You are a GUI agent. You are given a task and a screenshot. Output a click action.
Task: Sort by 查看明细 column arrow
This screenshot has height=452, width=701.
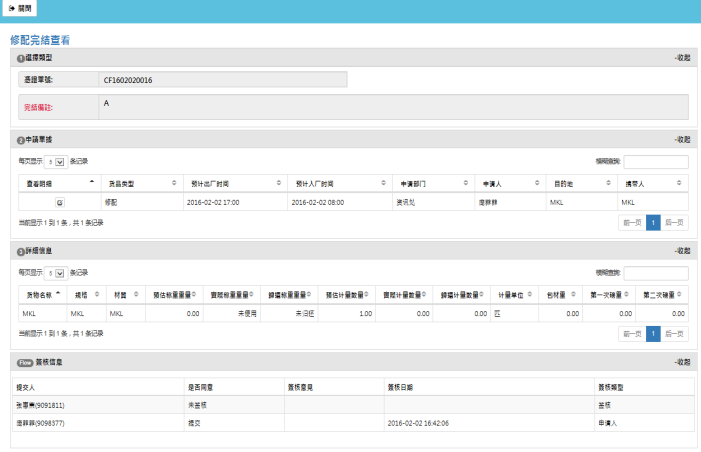pyautogui.click(x=92, y=183)
